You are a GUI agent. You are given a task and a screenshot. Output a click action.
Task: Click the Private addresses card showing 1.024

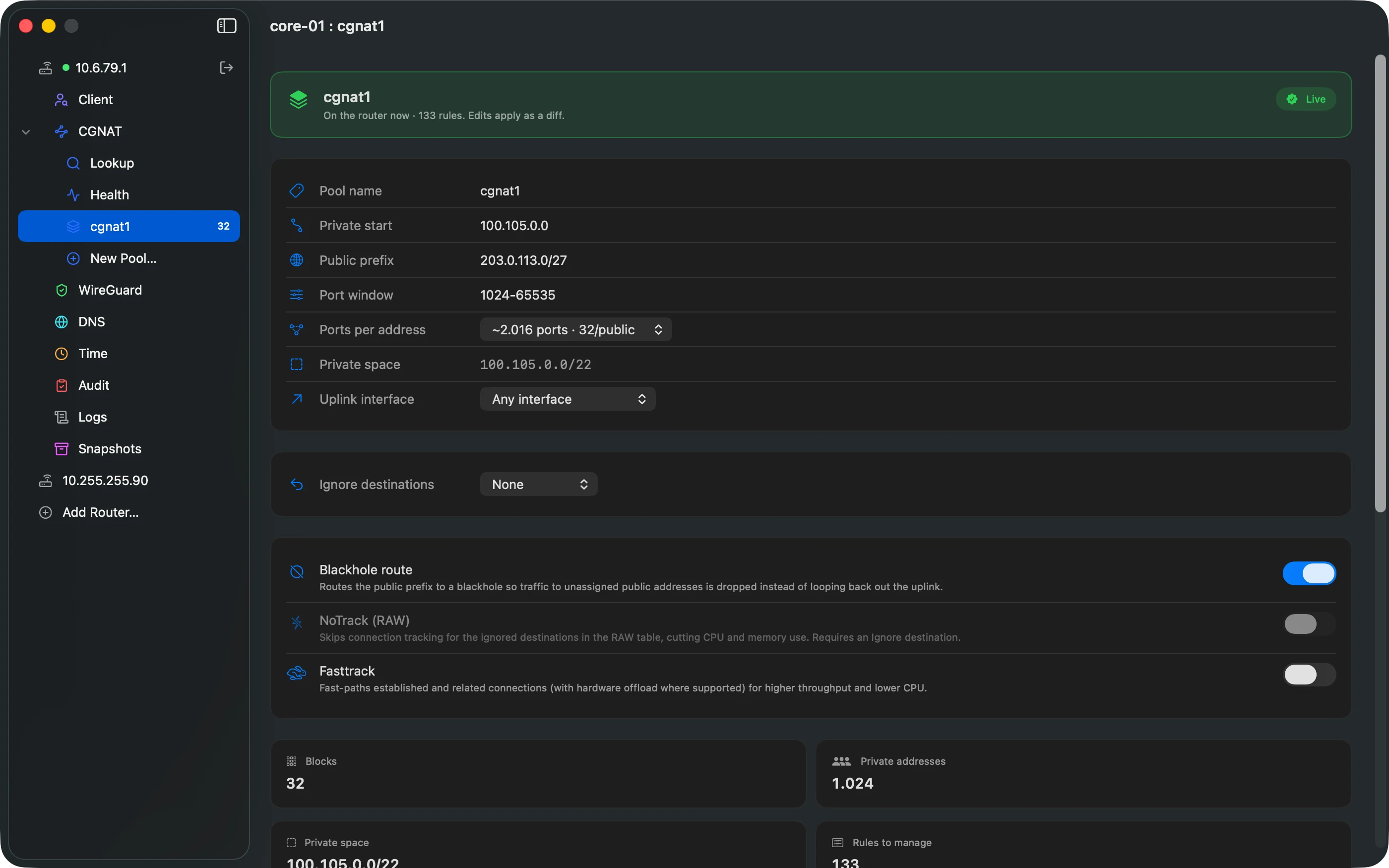pos(1083,774)
